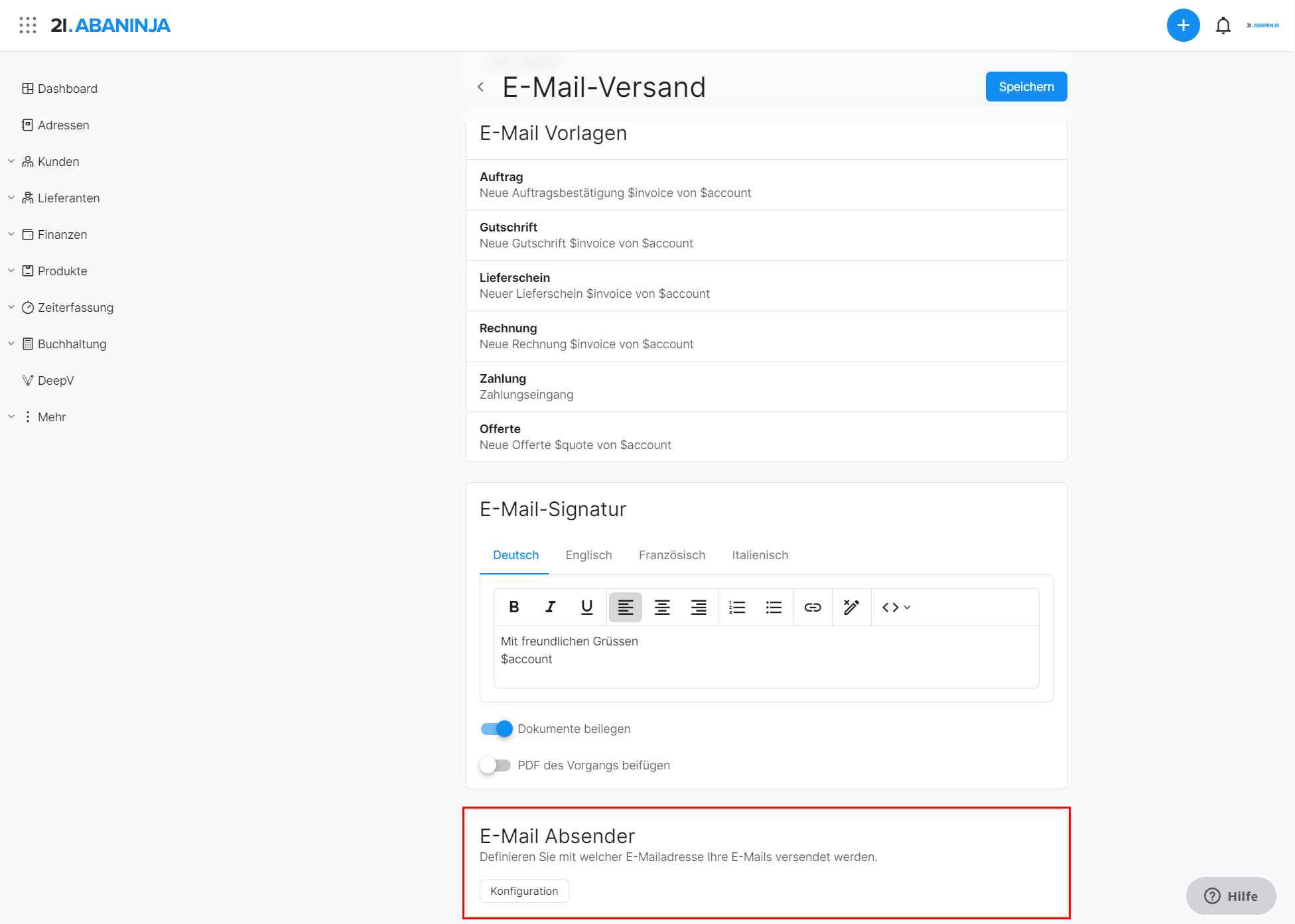This screenshot has width=1295, height=924.
Task: Insert a hyperlink in signature
Action: (813, 607)
